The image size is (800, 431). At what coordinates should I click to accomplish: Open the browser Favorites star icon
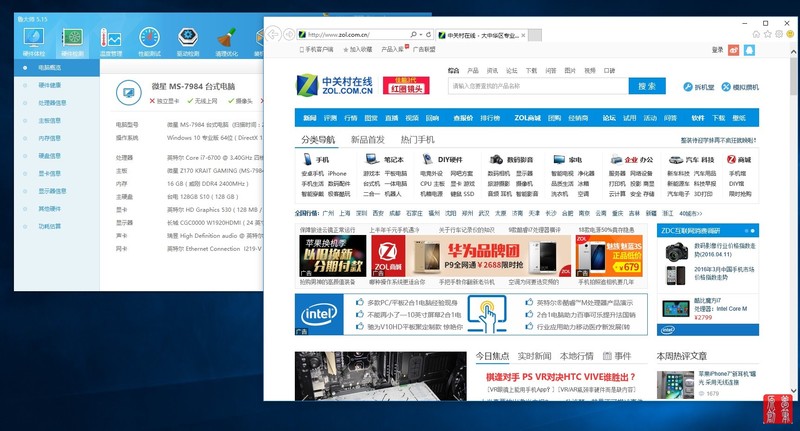(x=767, y=34)
